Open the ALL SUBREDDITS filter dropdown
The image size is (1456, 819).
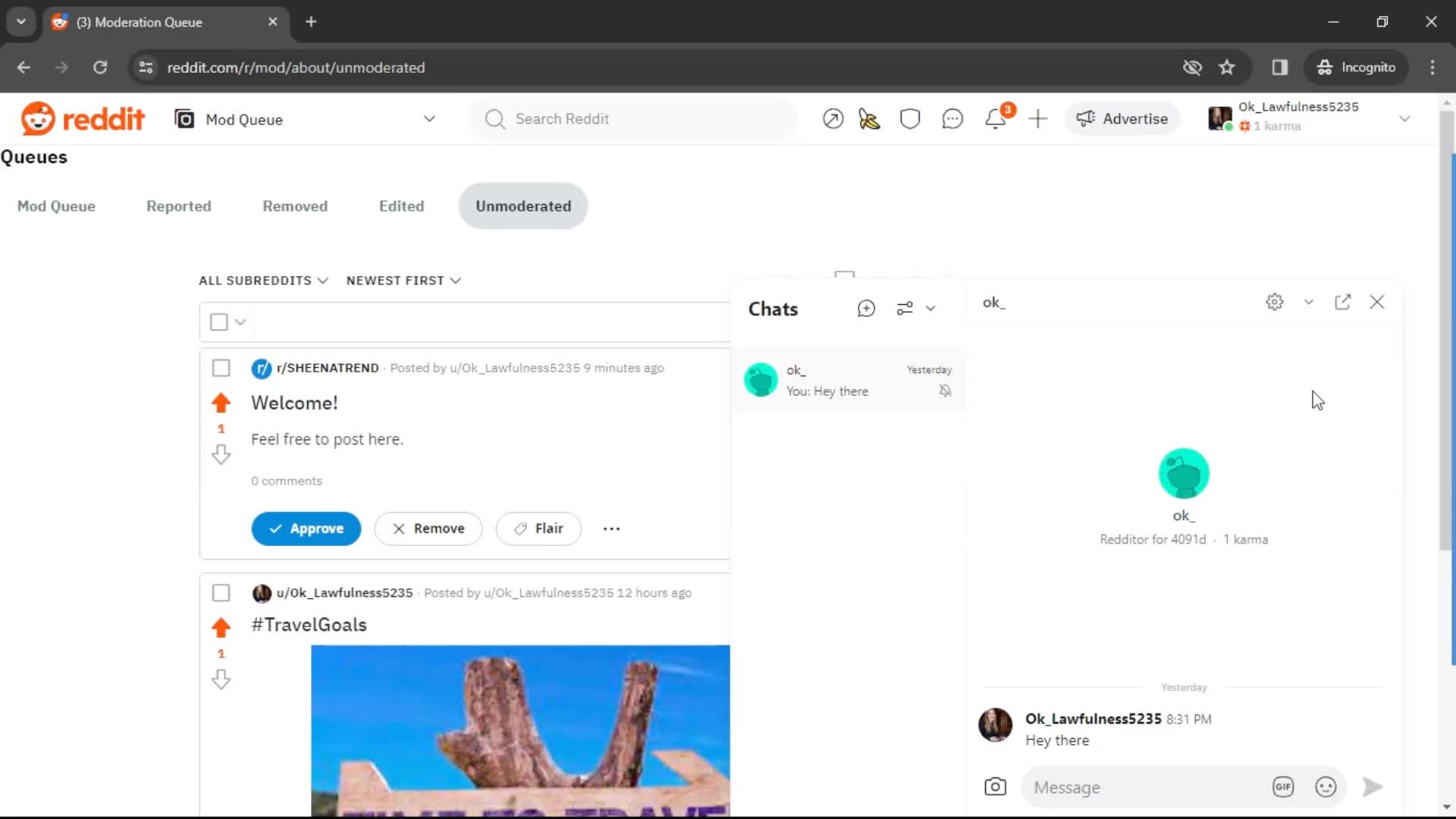tap(263, 280)
